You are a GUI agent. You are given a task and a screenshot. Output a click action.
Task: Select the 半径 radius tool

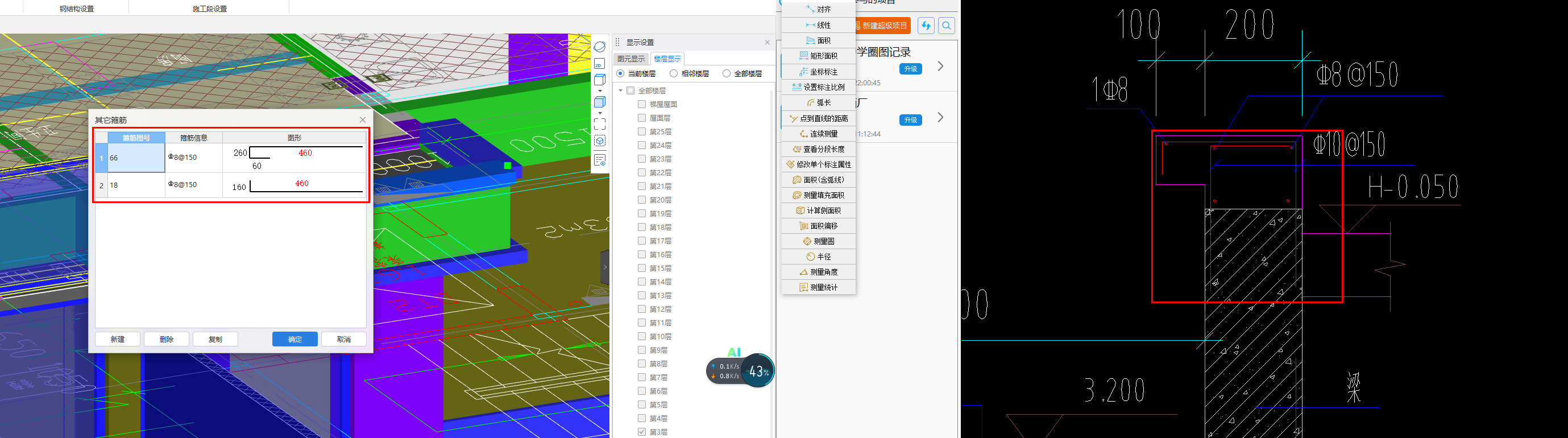click(x=819, y=257)
